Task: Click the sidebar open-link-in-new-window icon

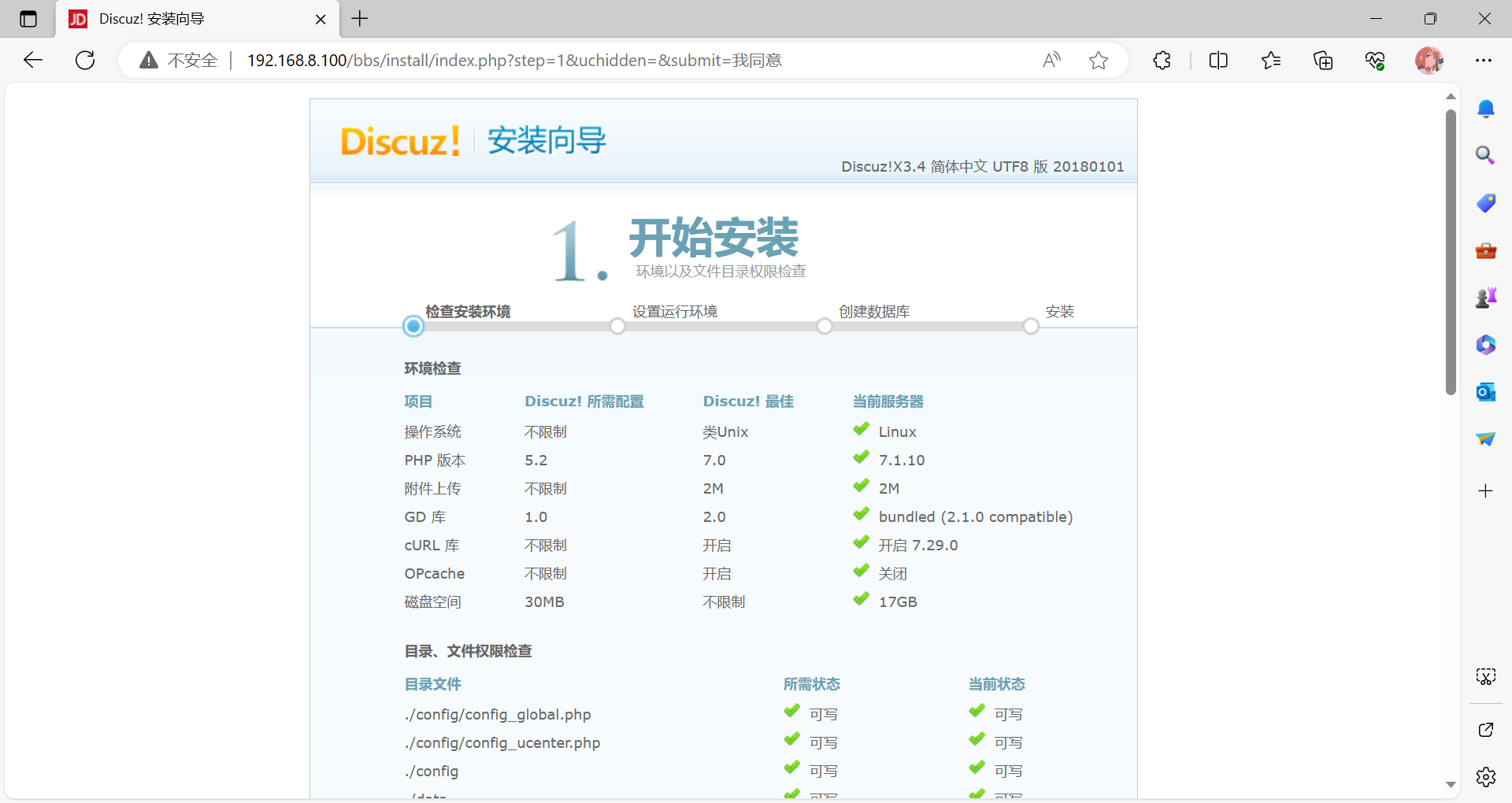Action: pos(1486,730)
